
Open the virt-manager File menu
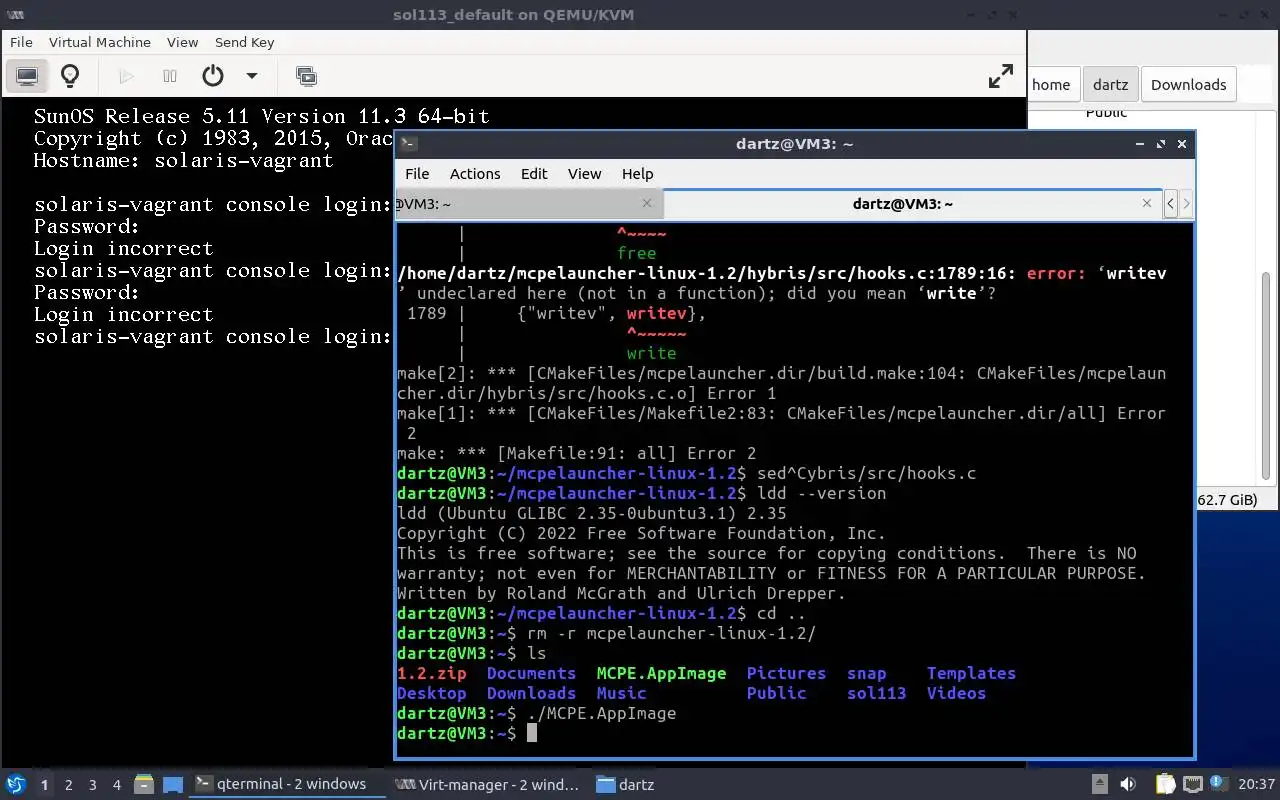(21, 42)
